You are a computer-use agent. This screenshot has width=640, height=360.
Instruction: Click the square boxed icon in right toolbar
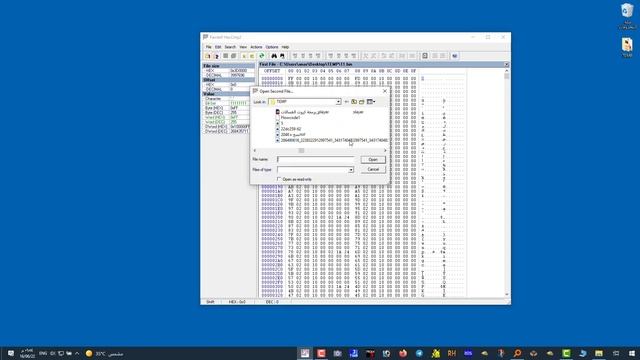425,56
